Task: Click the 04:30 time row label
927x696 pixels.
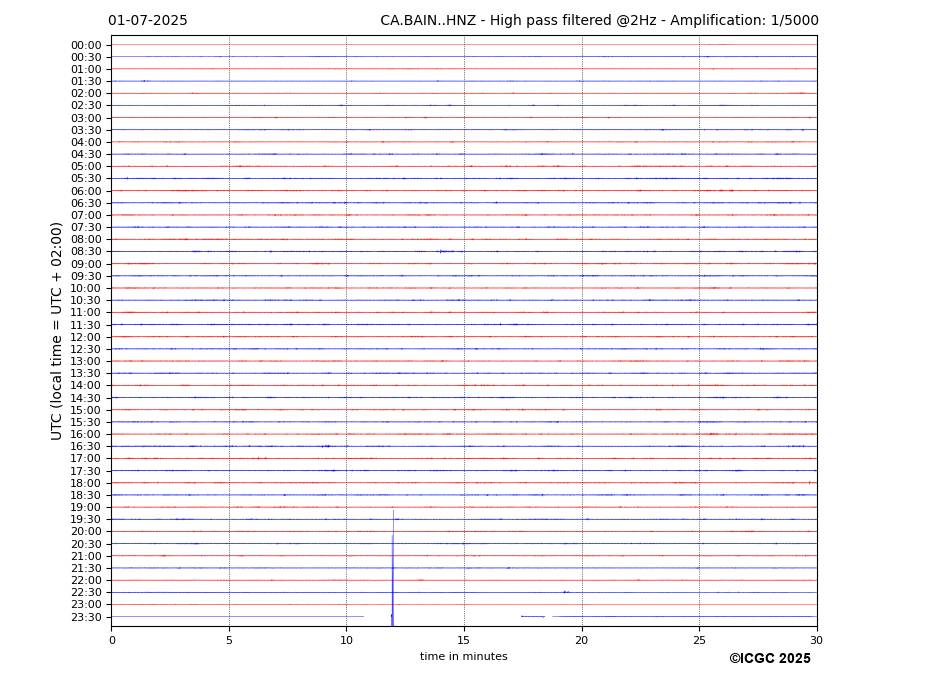Action: point(86,154)
